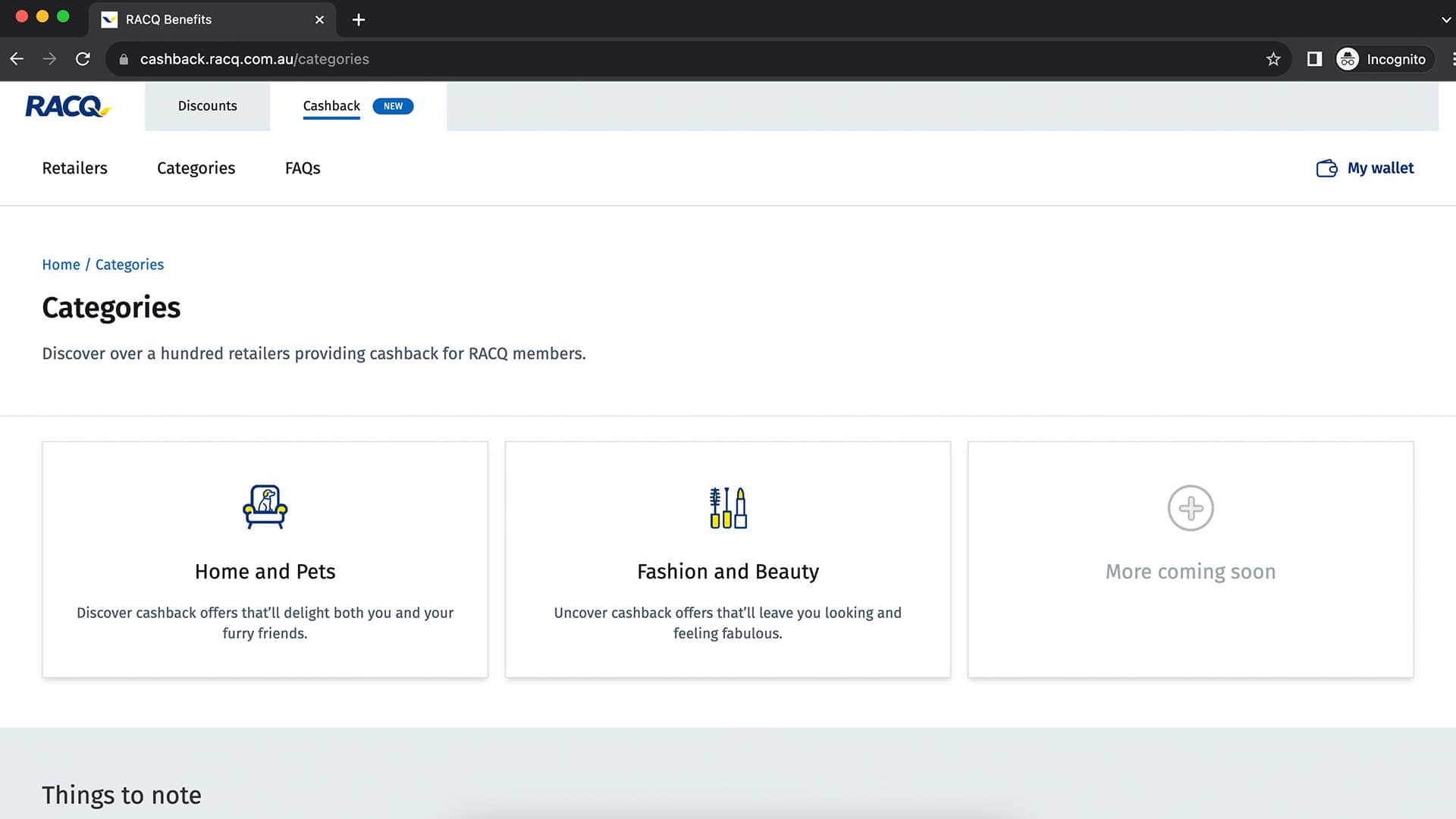Toggle the browser side panel icon
The height and width of the screenshot is (819, 1456).
(x=1314, y=59)
